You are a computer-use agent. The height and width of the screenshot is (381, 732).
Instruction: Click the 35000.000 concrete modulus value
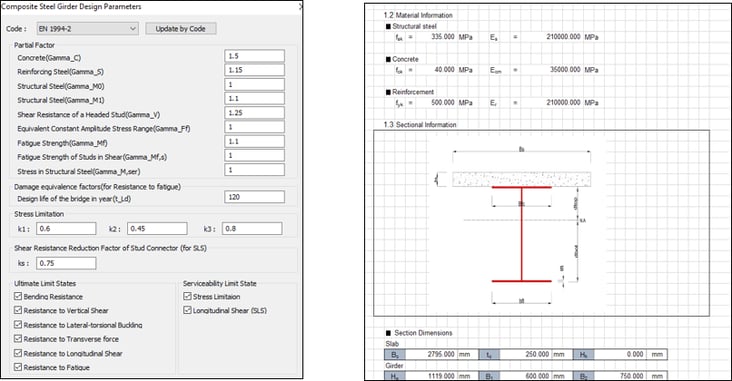566,70
